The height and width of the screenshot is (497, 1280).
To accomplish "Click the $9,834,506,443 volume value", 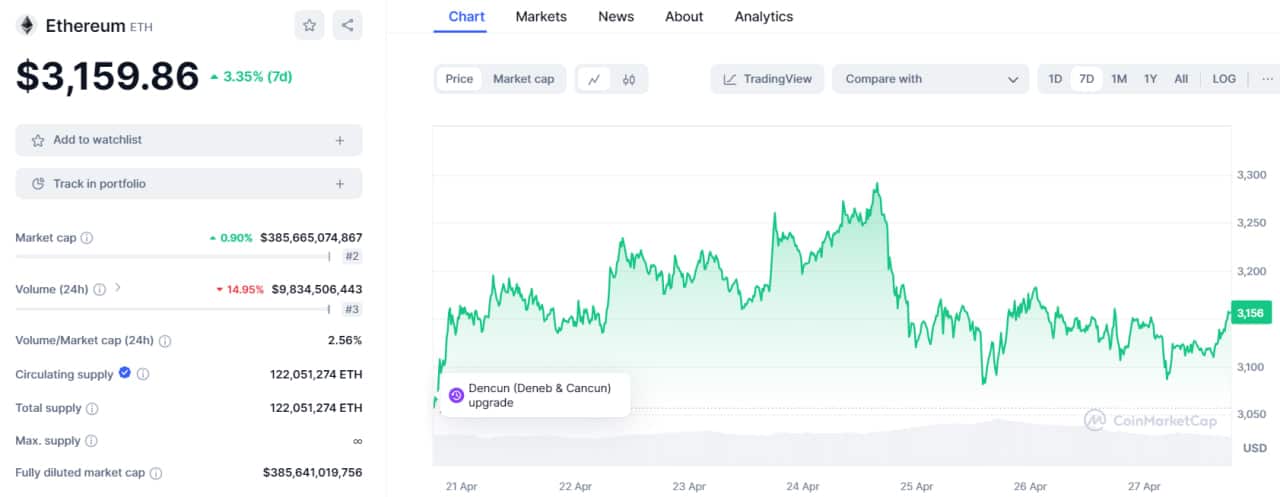I will [317, 290].
